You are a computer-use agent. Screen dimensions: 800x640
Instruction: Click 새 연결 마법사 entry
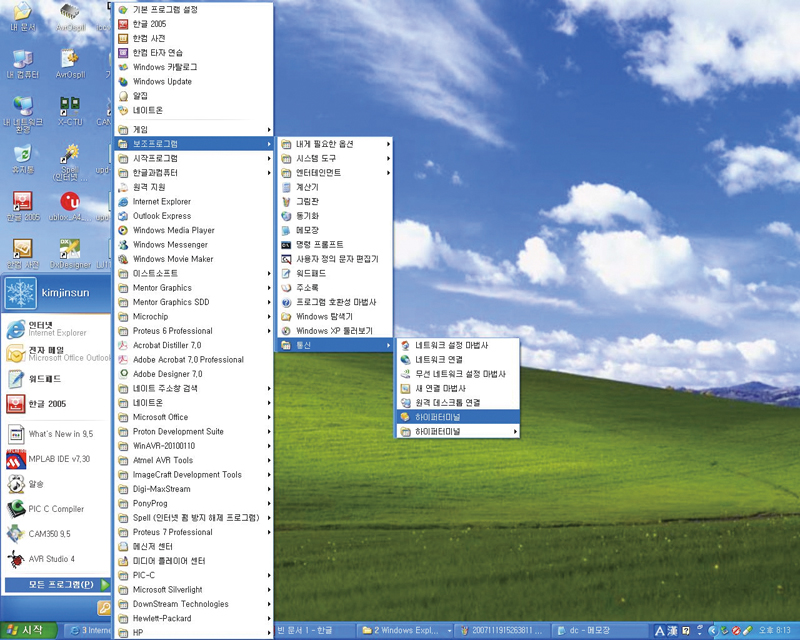click(458, 388)
